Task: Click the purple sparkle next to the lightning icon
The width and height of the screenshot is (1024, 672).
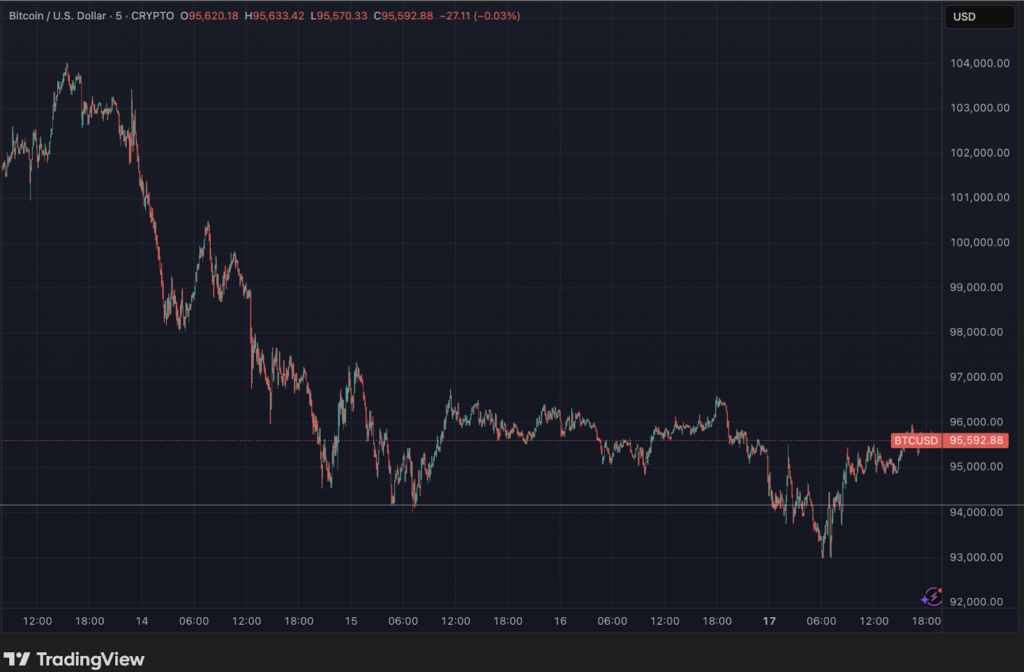Action: (925, 600)
